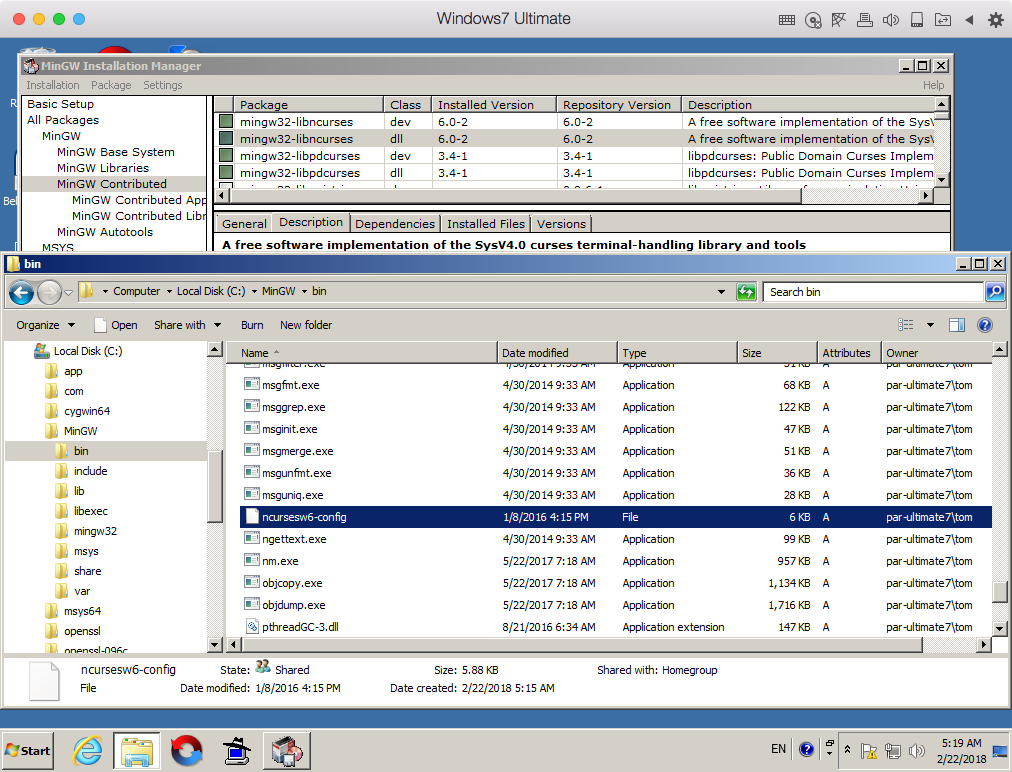This screenshot has width=1012, height=772.
Task: Click the package list horizontal scrollbar
Action: [x=516, y=194]
